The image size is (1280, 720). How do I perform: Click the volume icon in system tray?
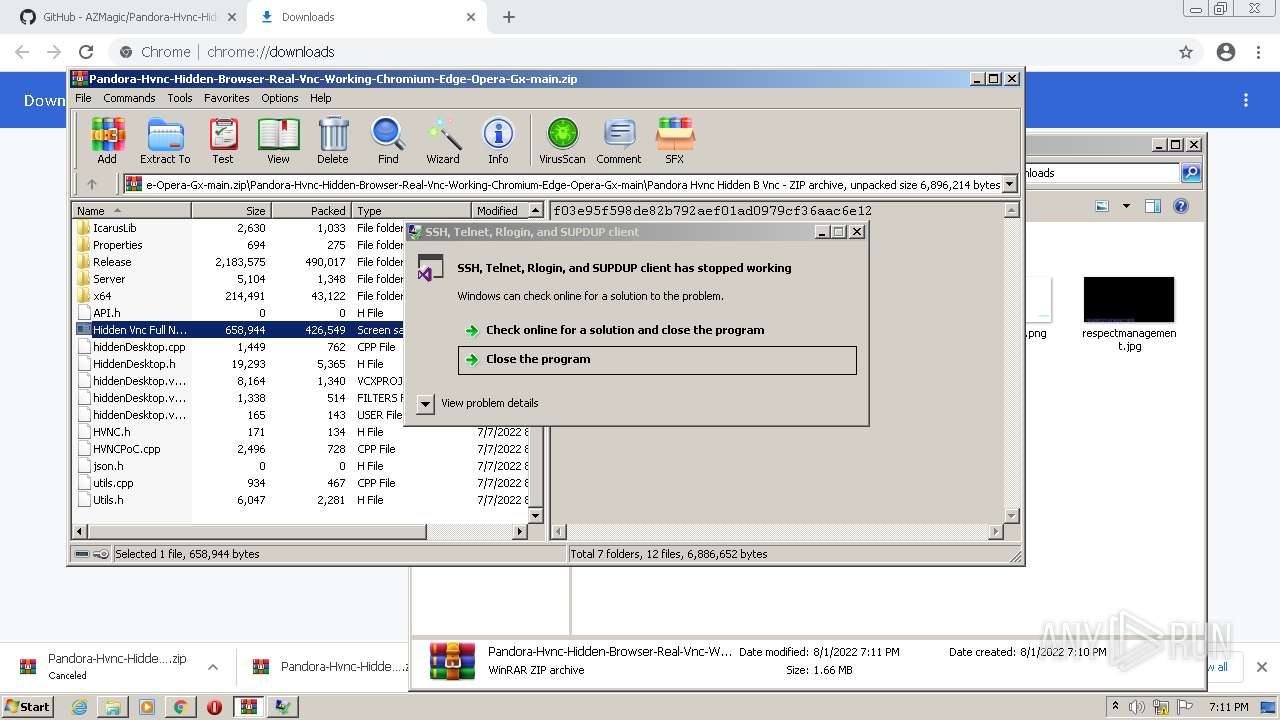tap(1137, 707)
